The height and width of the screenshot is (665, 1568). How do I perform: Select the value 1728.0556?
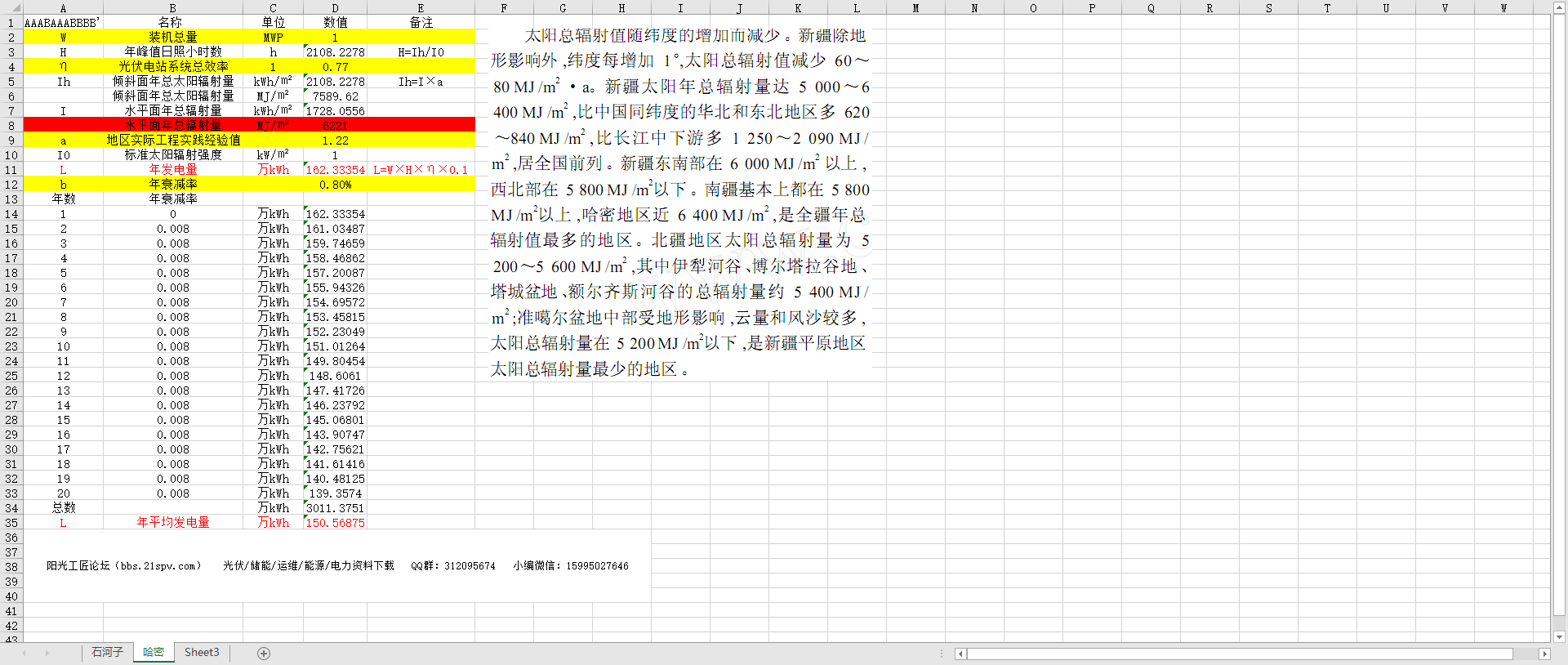click(x=335, y=111)
